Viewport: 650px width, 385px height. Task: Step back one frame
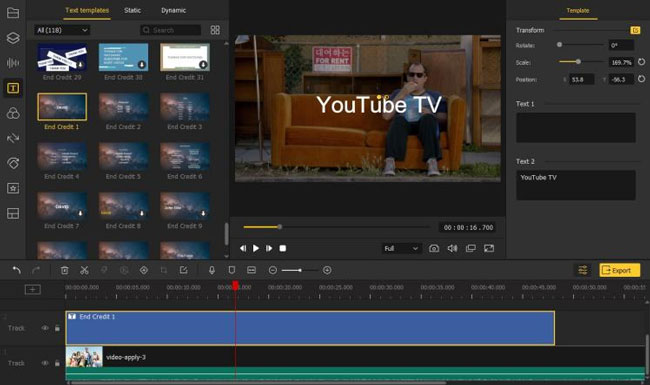click(x=243, y=248)
